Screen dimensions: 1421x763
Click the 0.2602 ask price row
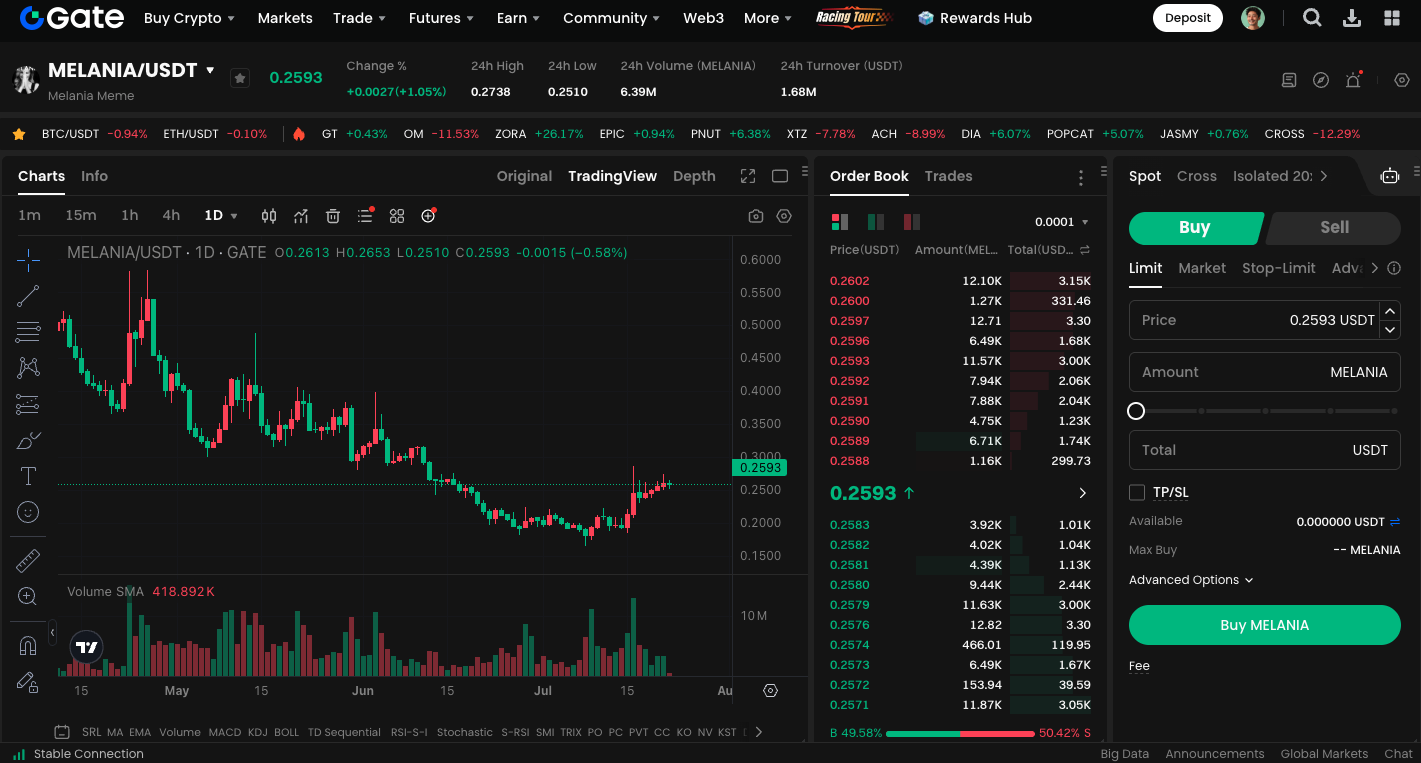[960, 281]
